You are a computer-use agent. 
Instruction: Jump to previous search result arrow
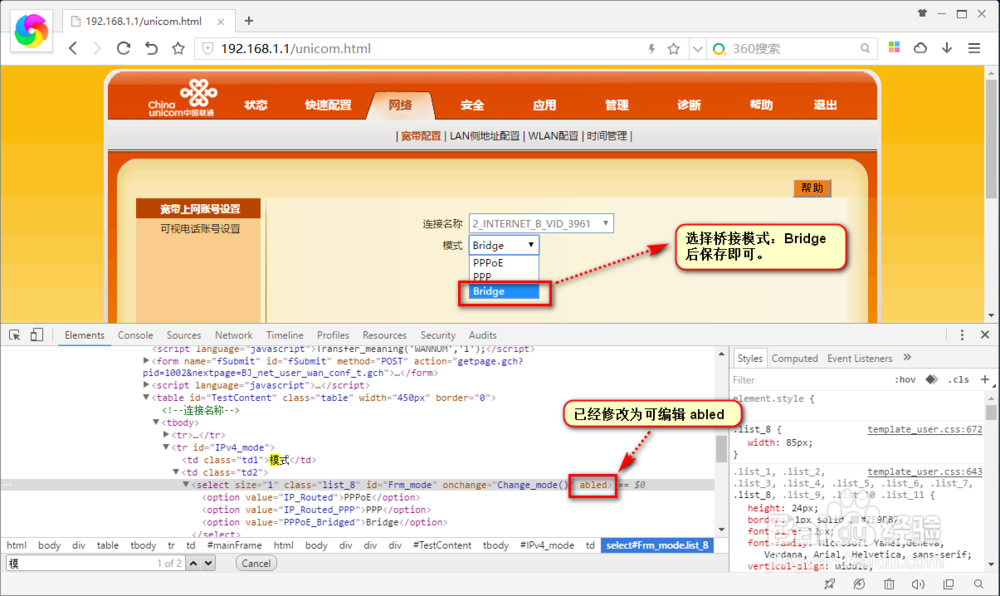click(193, 563)
